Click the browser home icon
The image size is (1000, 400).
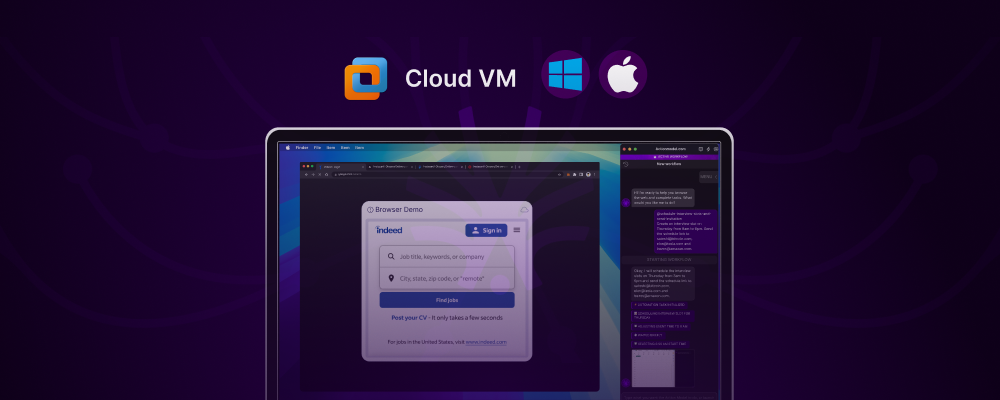pos(327,174)
